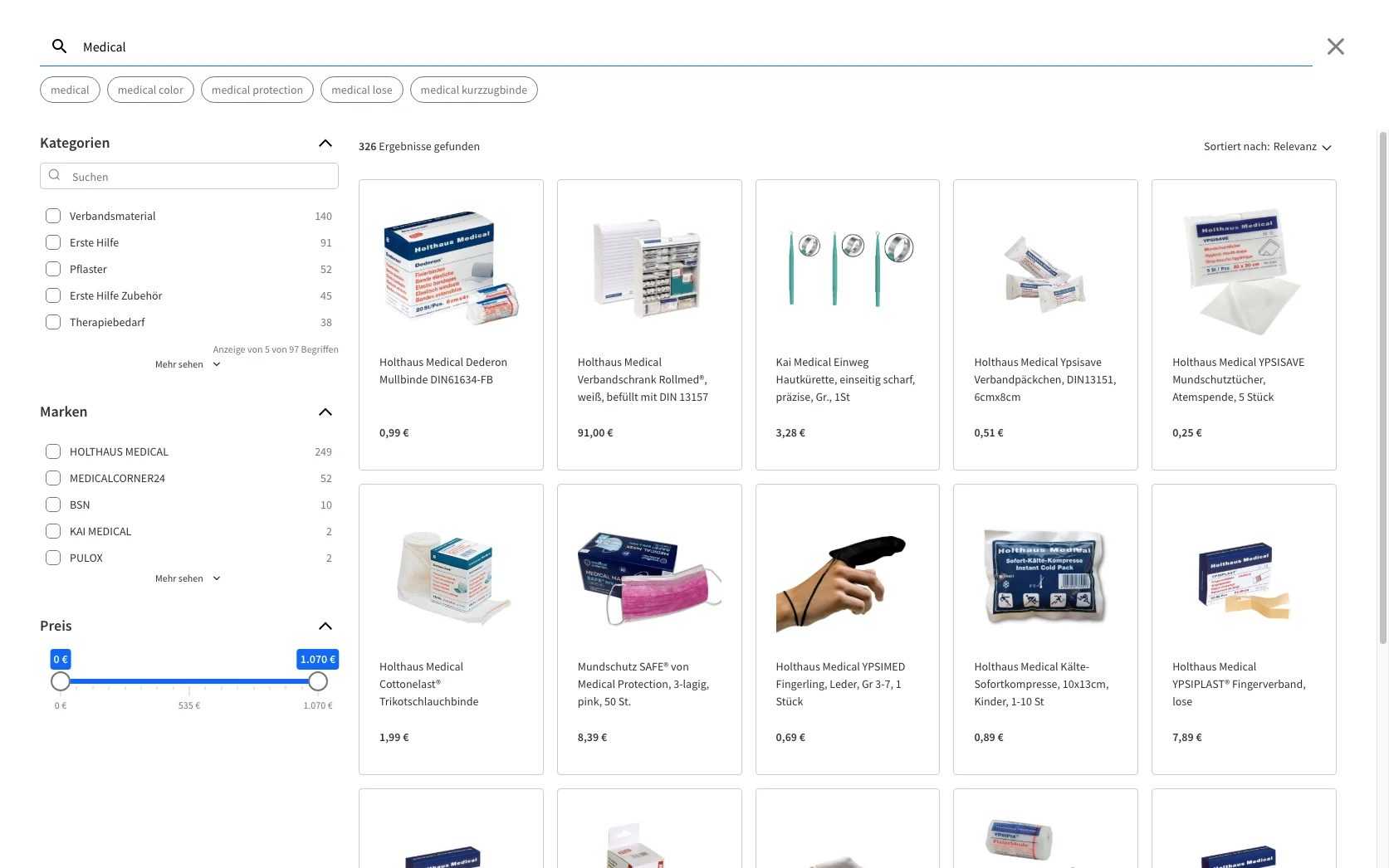
Task: Click the price slider track at 535 € tick
Action: (189, 681)
